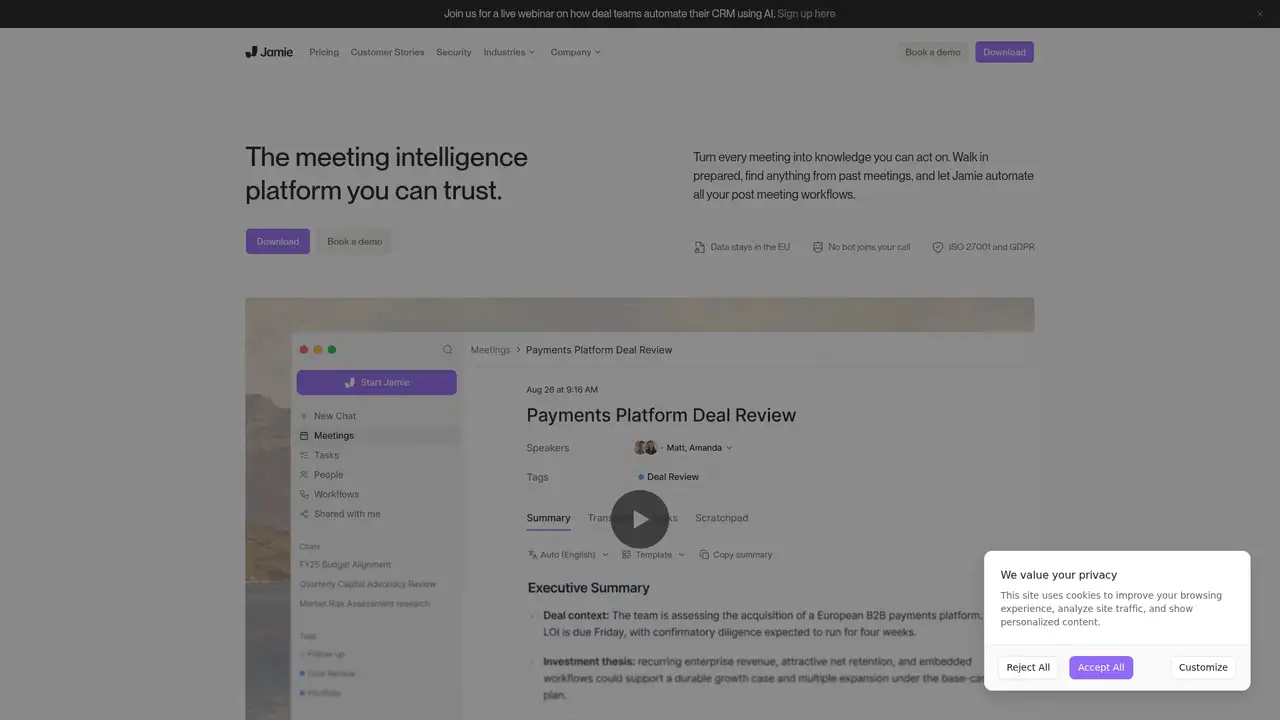Expand the Industries nav menu
Viewport: 1280px width, 720px height.
pyautogui.click(x=509, y=52)
